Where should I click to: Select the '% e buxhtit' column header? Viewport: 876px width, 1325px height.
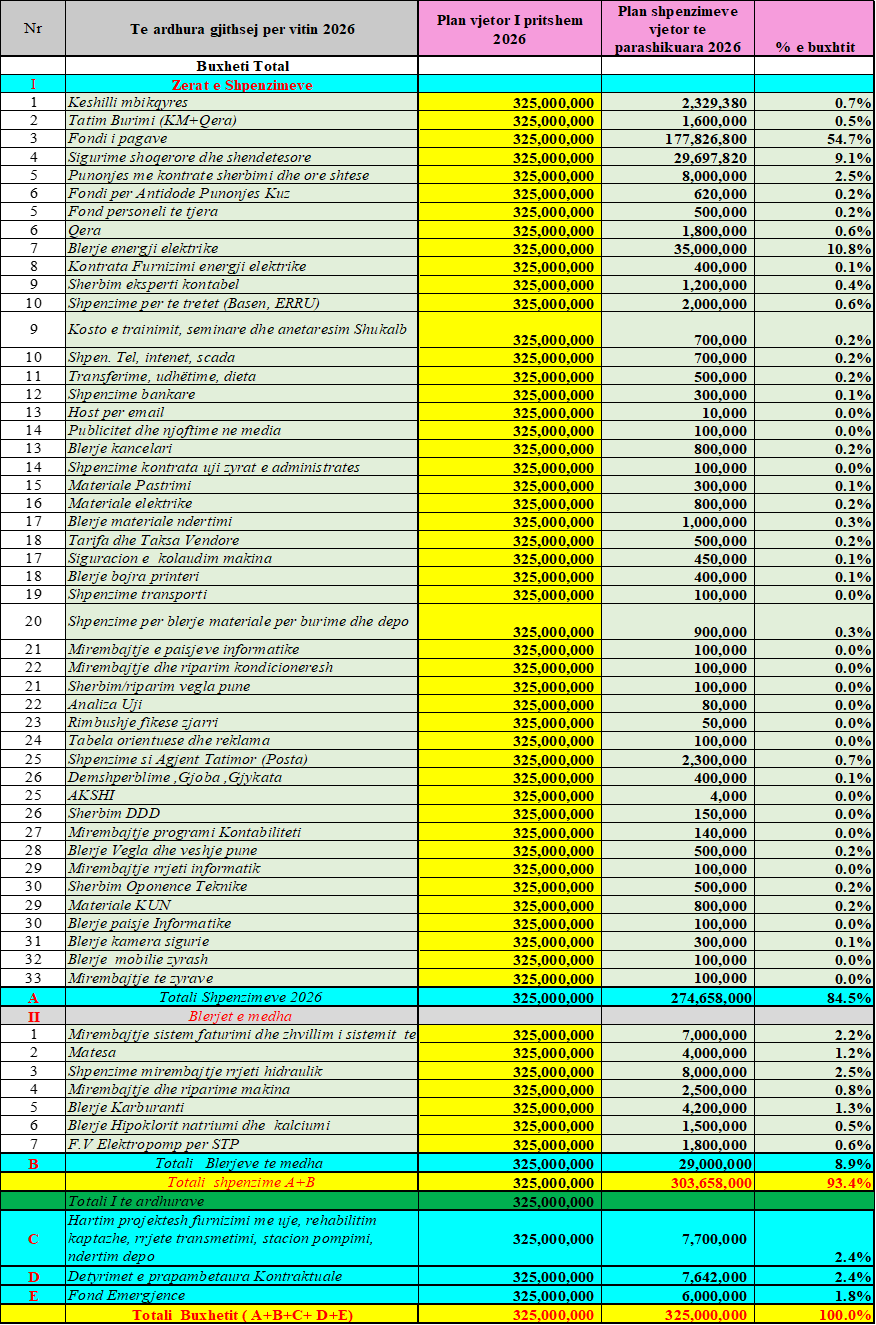(814, 47)
